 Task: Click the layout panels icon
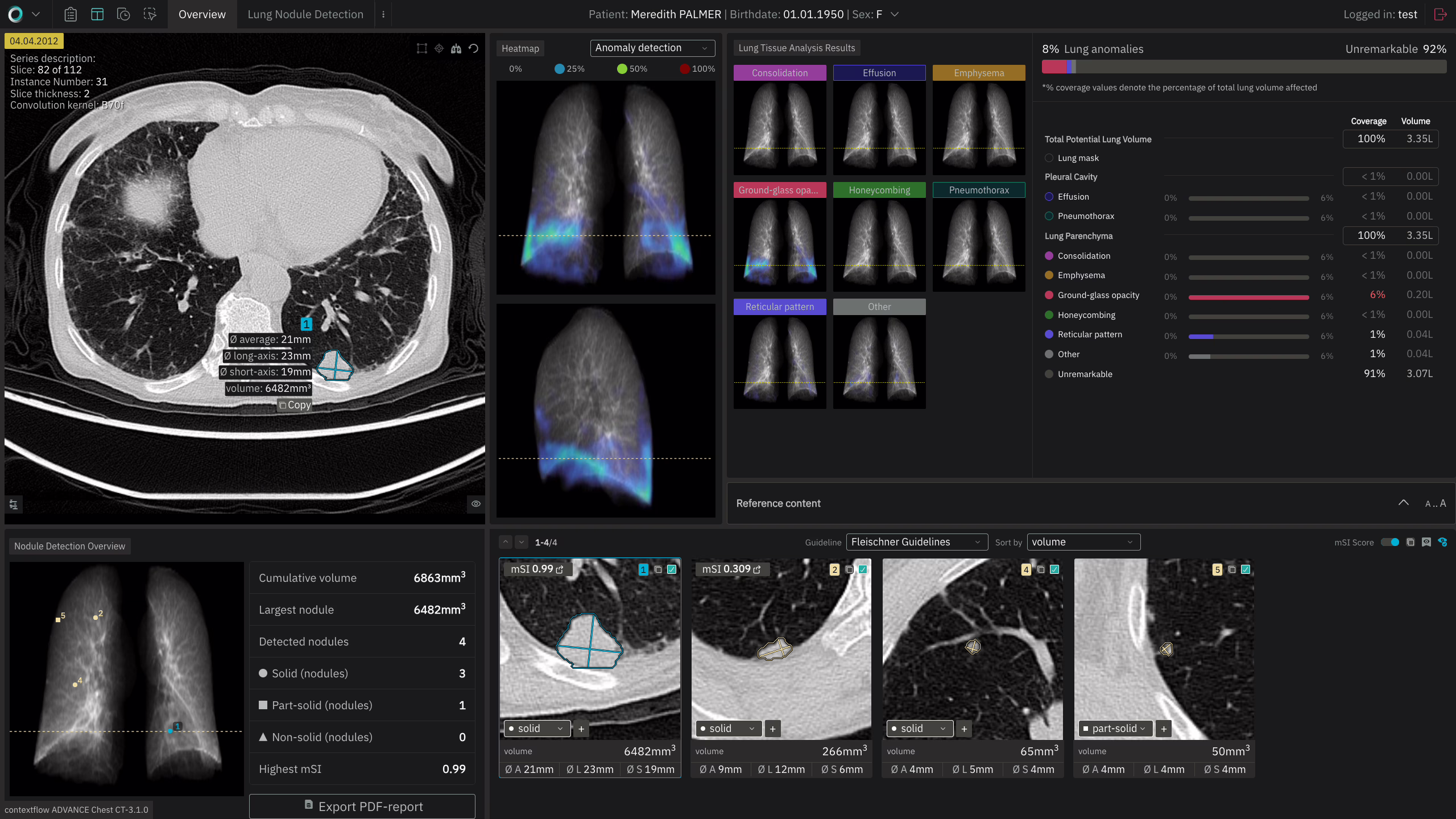(x=97, y=14)
